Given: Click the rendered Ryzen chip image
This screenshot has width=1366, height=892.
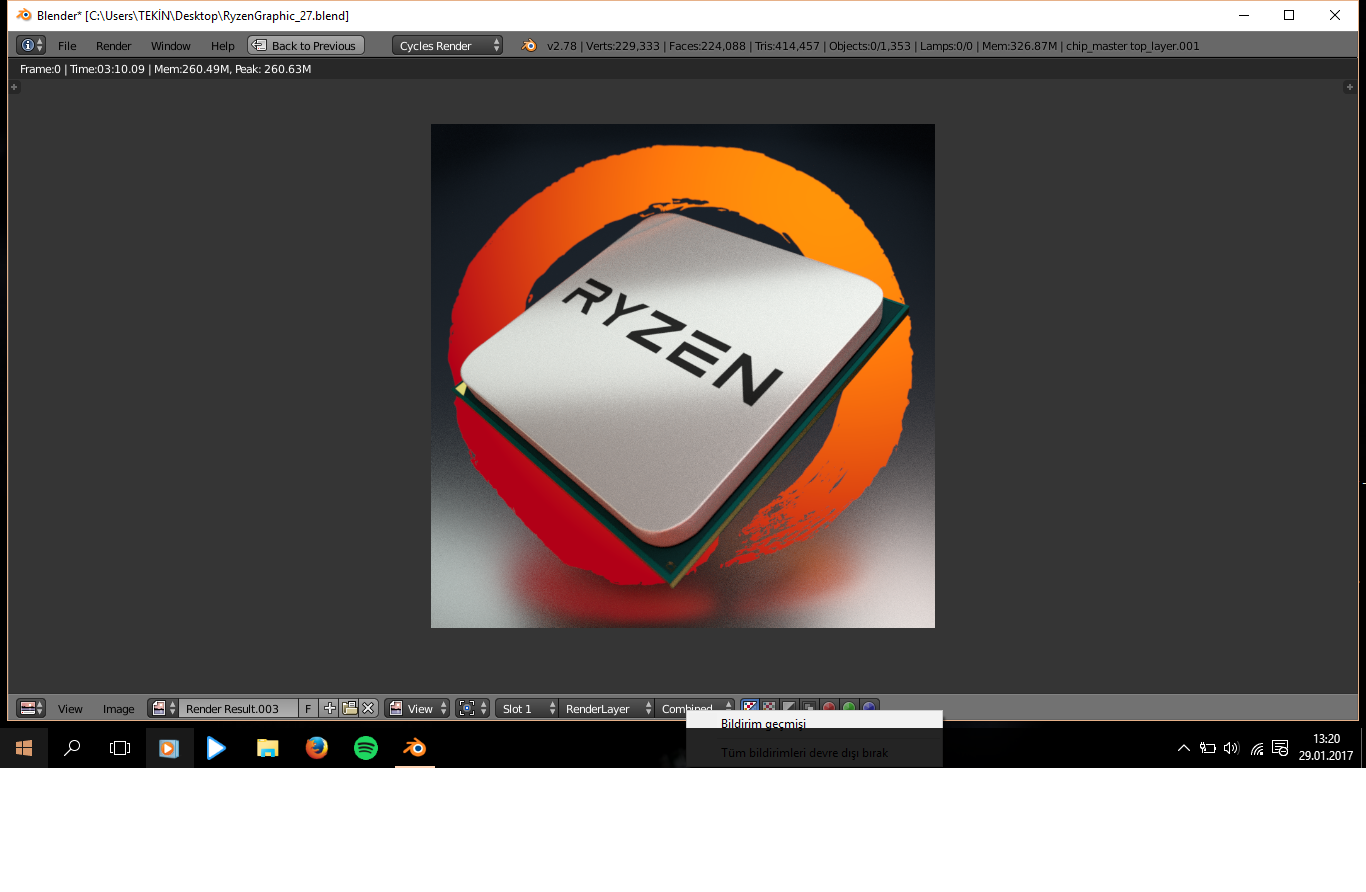Looking at the screenshot, I should click(683, 376).
